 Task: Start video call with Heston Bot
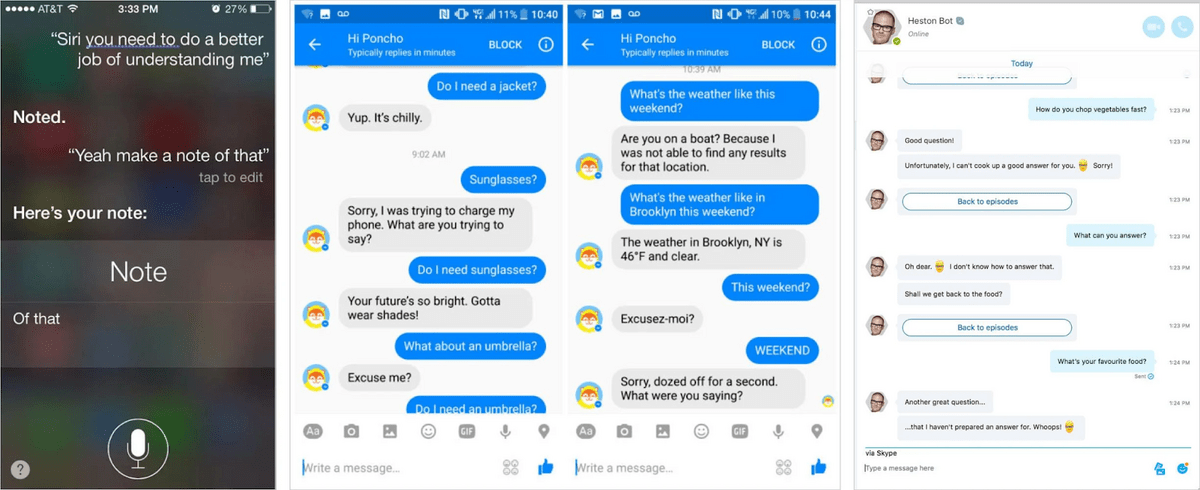tap(1153, 27)
